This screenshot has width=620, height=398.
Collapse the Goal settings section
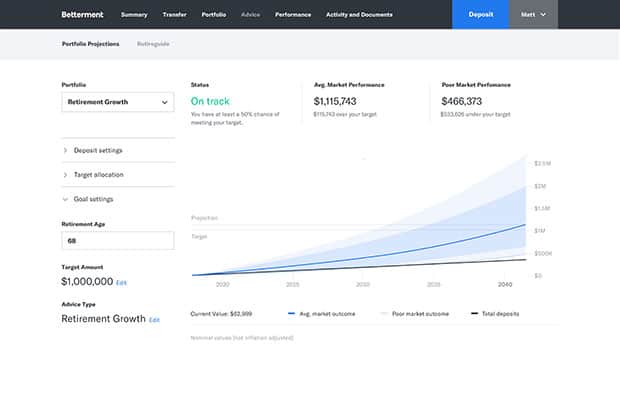(x=118, y=199)
